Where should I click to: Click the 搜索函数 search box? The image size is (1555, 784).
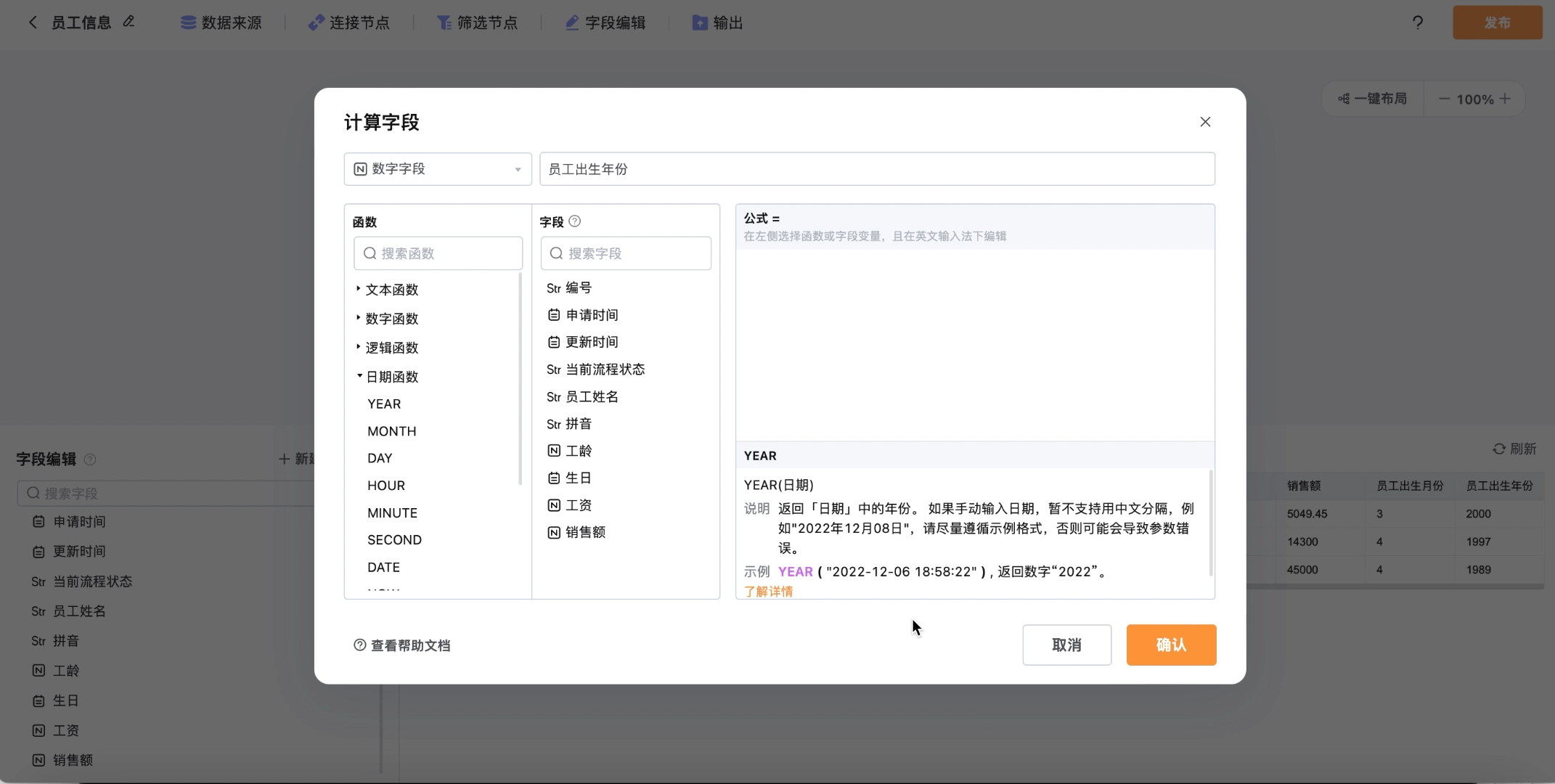pos(438,253)
